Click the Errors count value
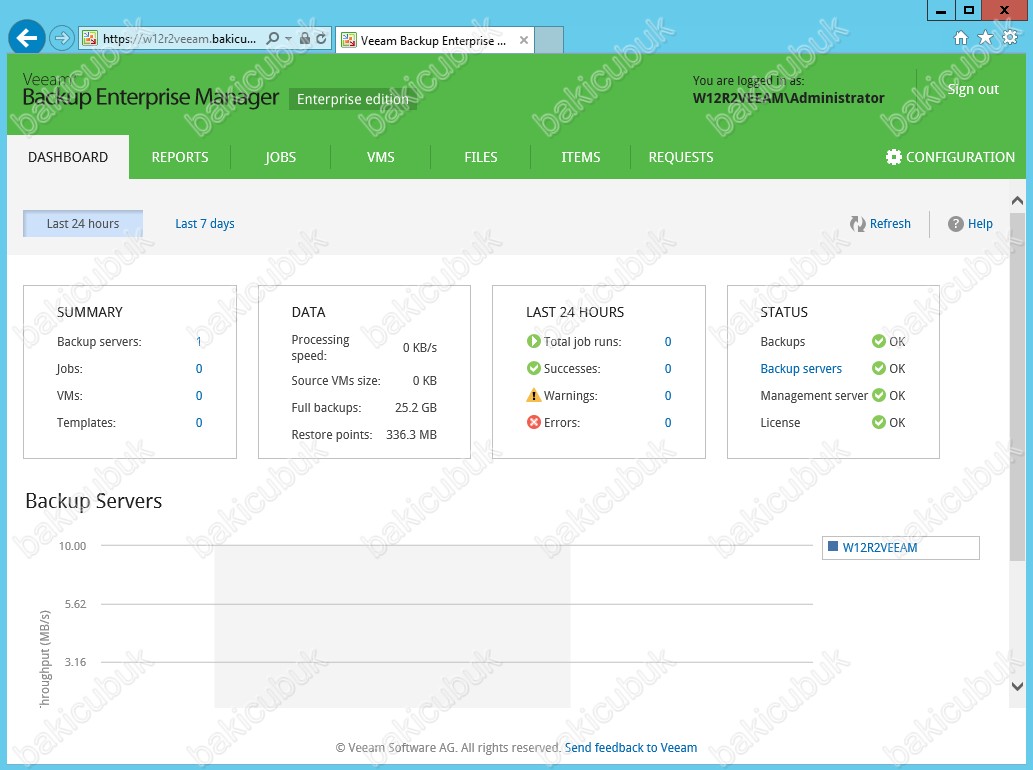Viewport: 1033px width, 770px height. 668,422
